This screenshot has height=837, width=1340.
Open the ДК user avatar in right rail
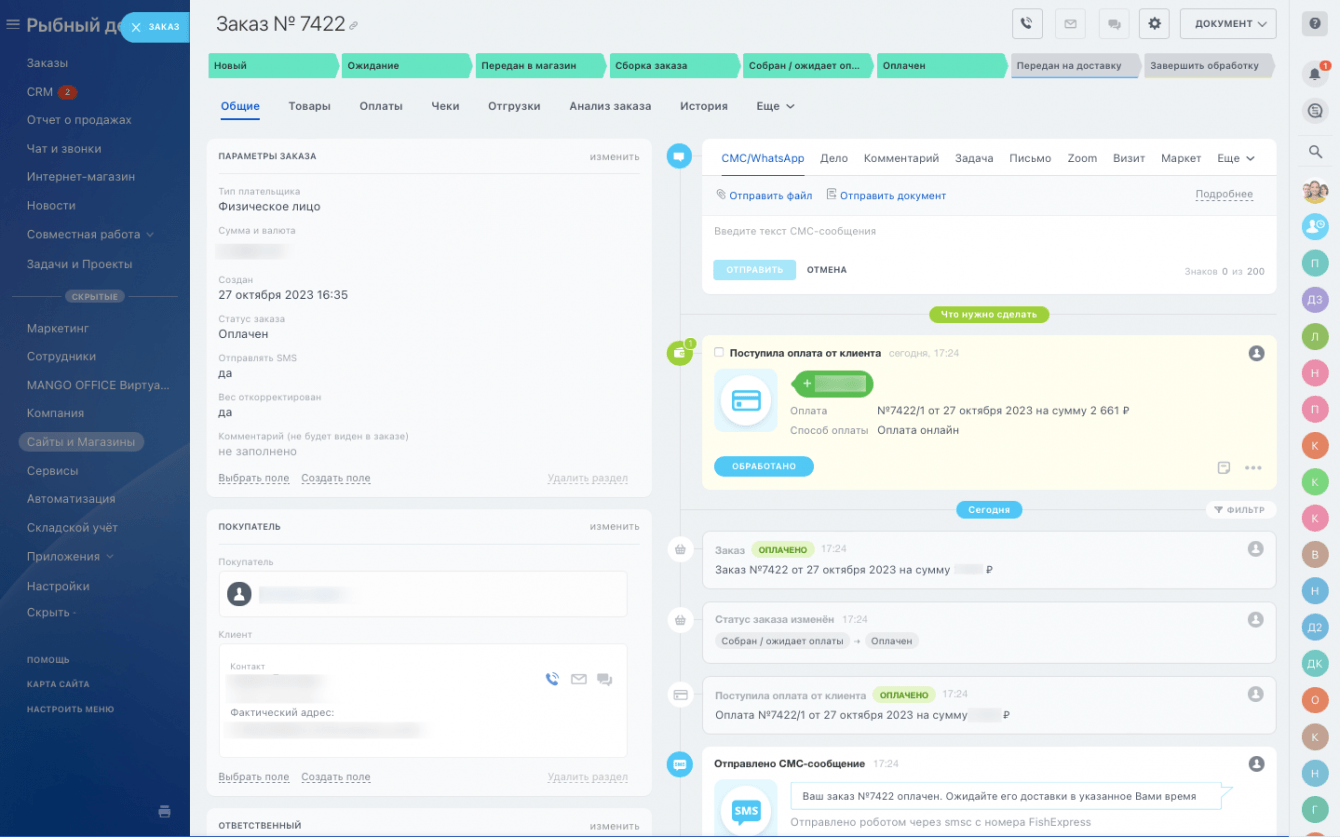(1315, 664)
